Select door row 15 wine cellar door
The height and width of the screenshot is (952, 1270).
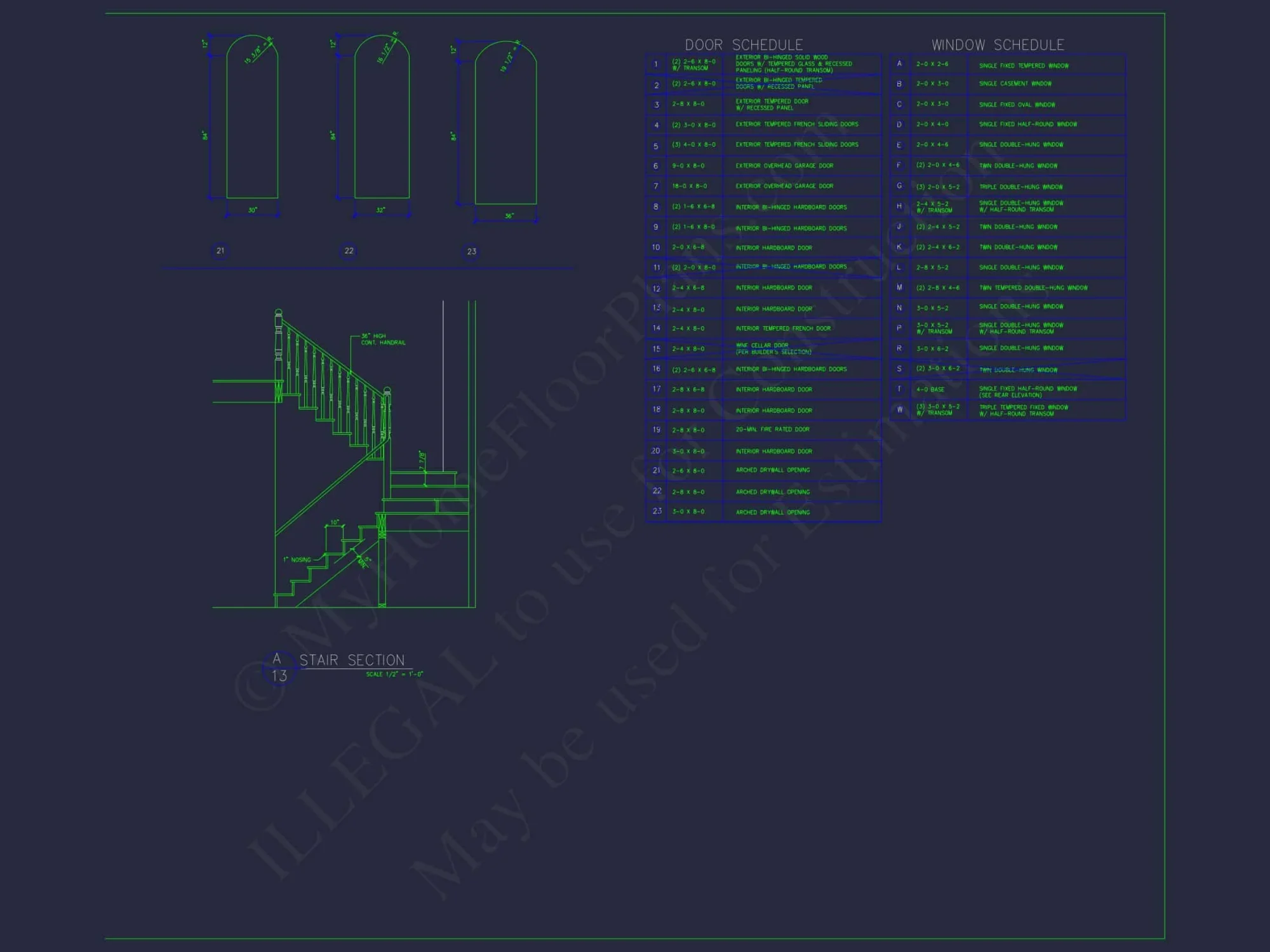tap(773, 348)
